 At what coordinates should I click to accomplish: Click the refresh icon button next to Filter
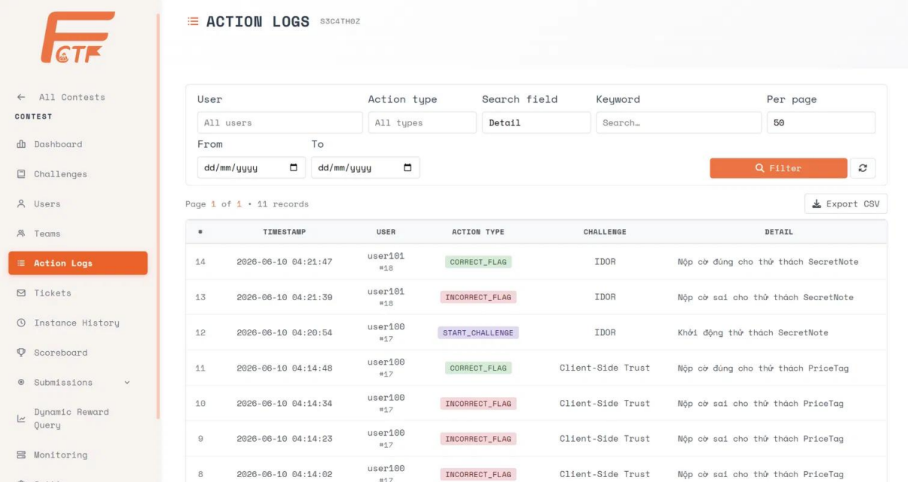[x=863, y=168]
